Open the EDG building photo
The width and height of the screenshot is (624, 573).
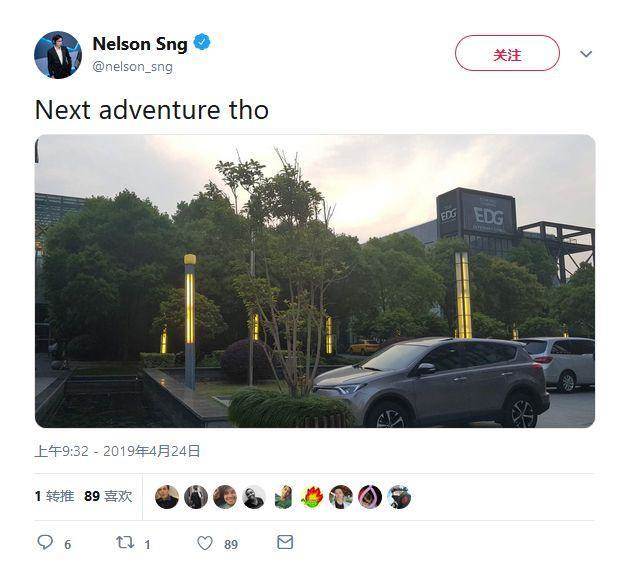[315, 281]
